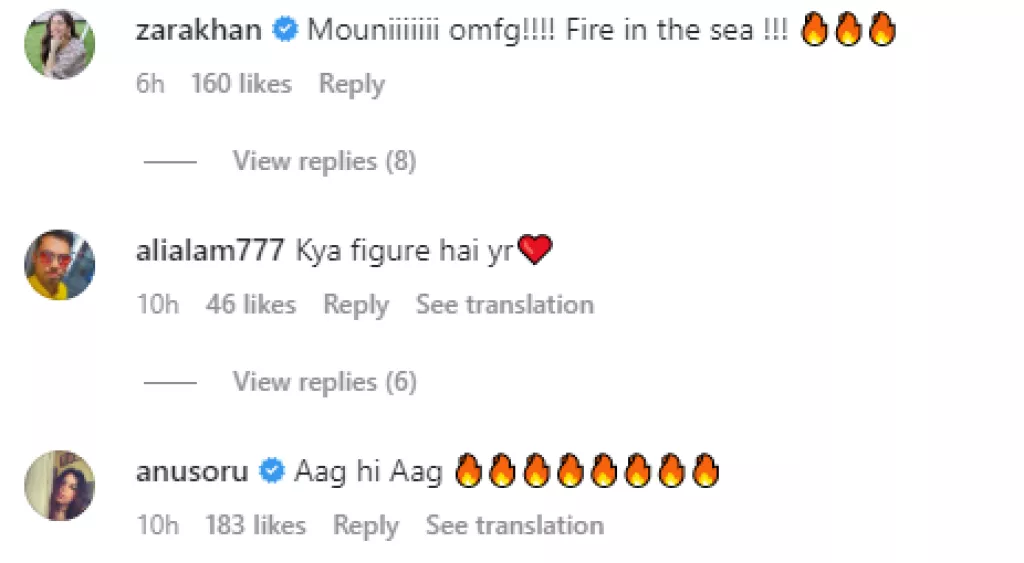Click the verified badge next to zarakhan
The image size is (1024, 563).
[285, 30]
